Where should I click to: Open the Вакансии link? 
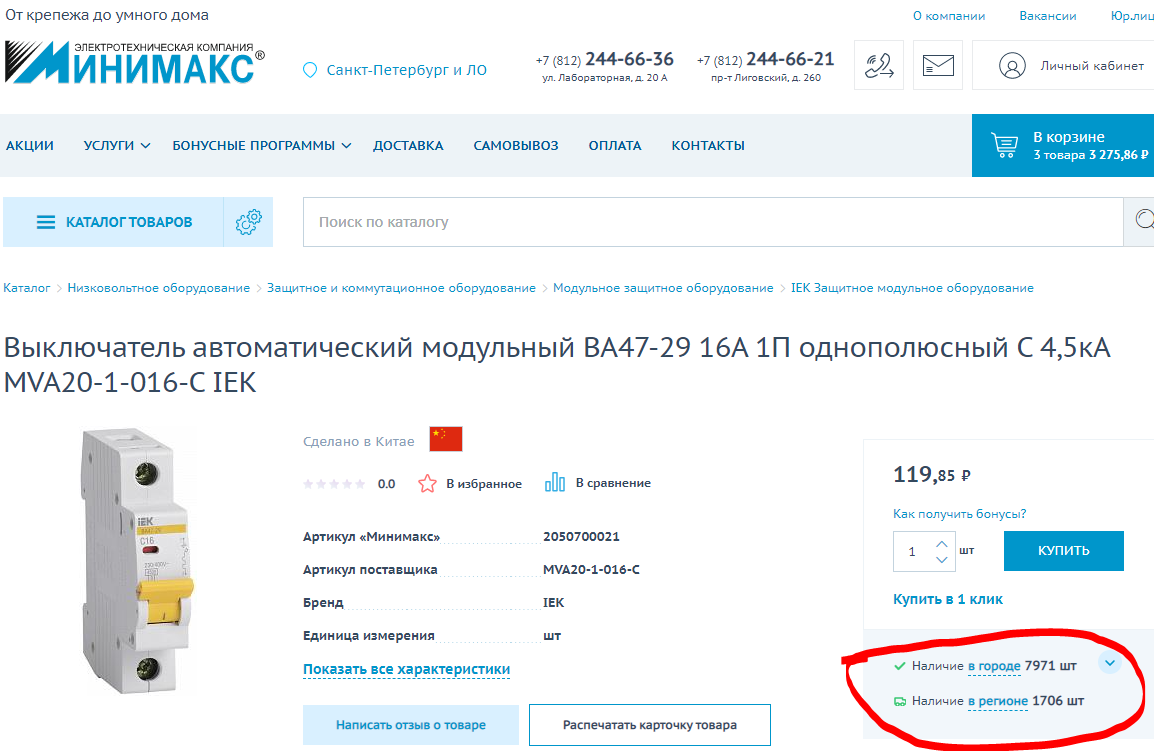1047,16
